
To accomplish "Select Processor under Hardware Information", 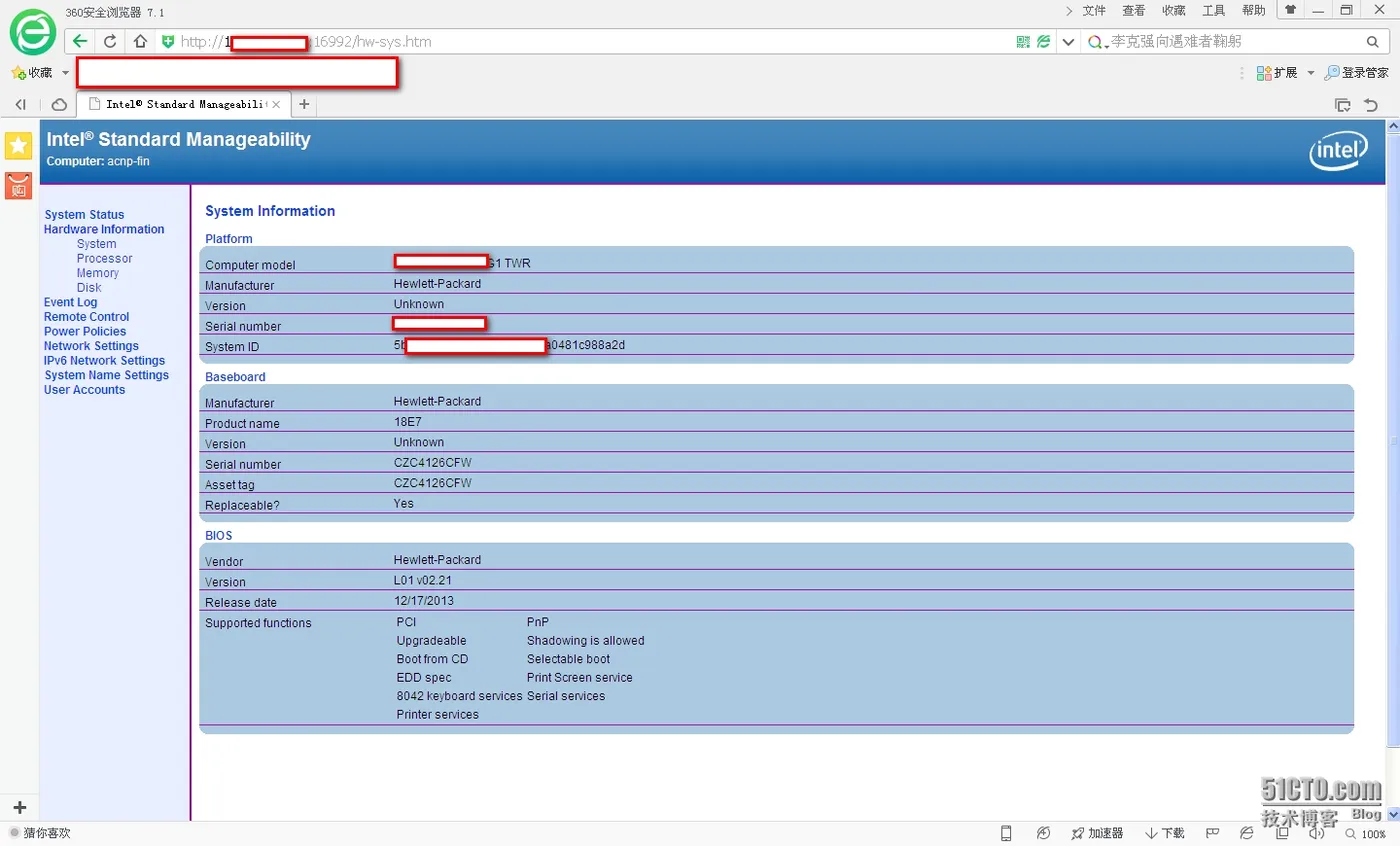I will click(x=104, y=258).
